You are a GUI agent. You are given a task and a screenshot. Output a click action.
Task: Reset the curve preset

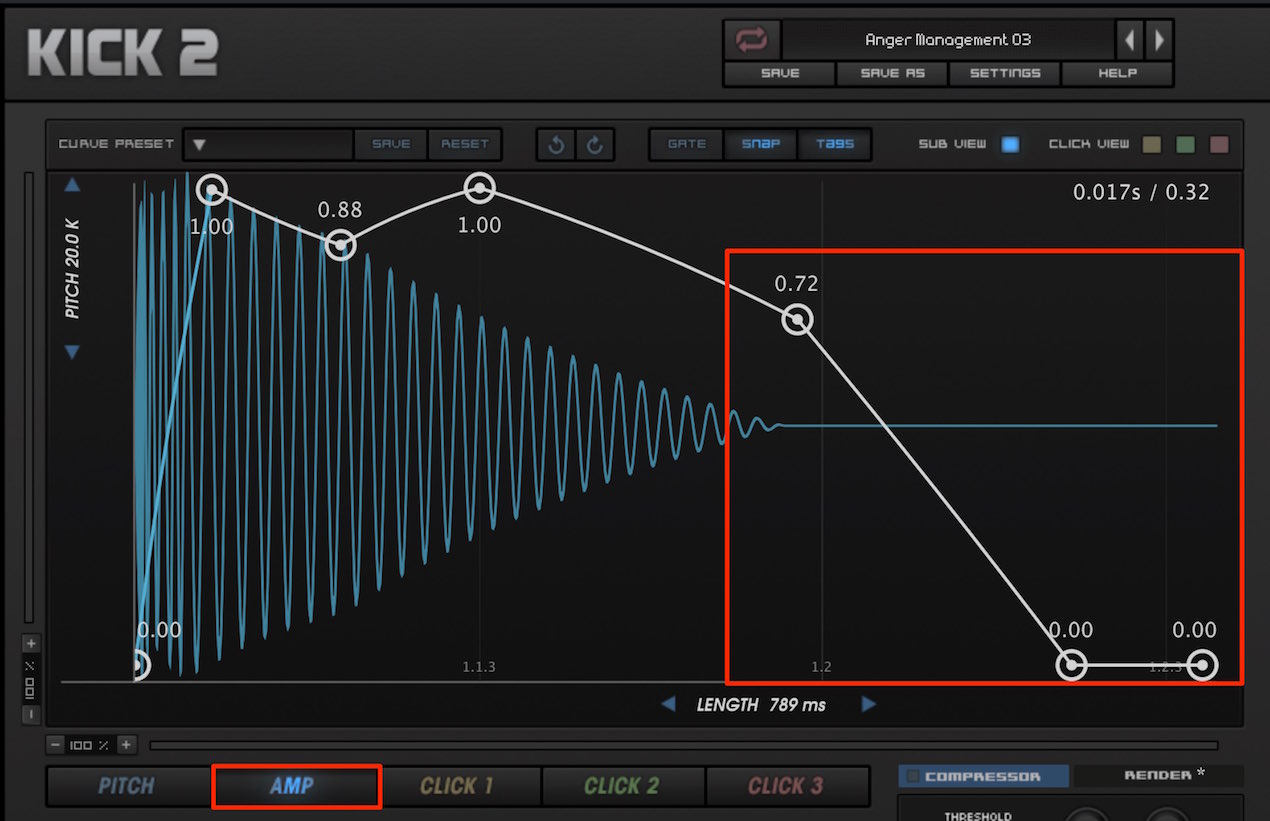[x=465, y=144]
